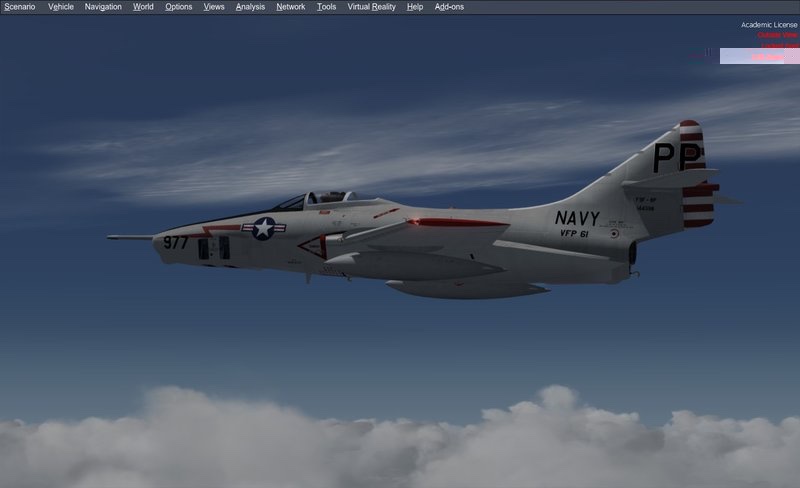The height and width of the screenshot is (488, 800).
Task: Click the 'Academic License' text
Action: (769, 25)
